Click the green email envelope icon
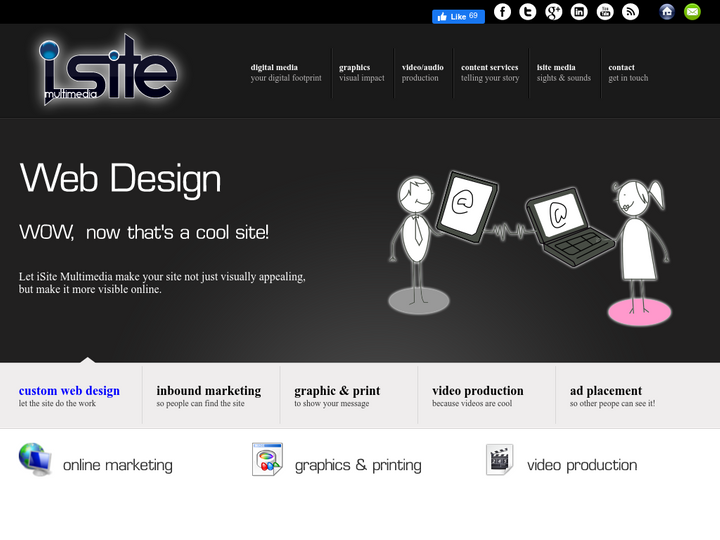The width and height of the screenshot is (720, 540). [x=692, y=12]
